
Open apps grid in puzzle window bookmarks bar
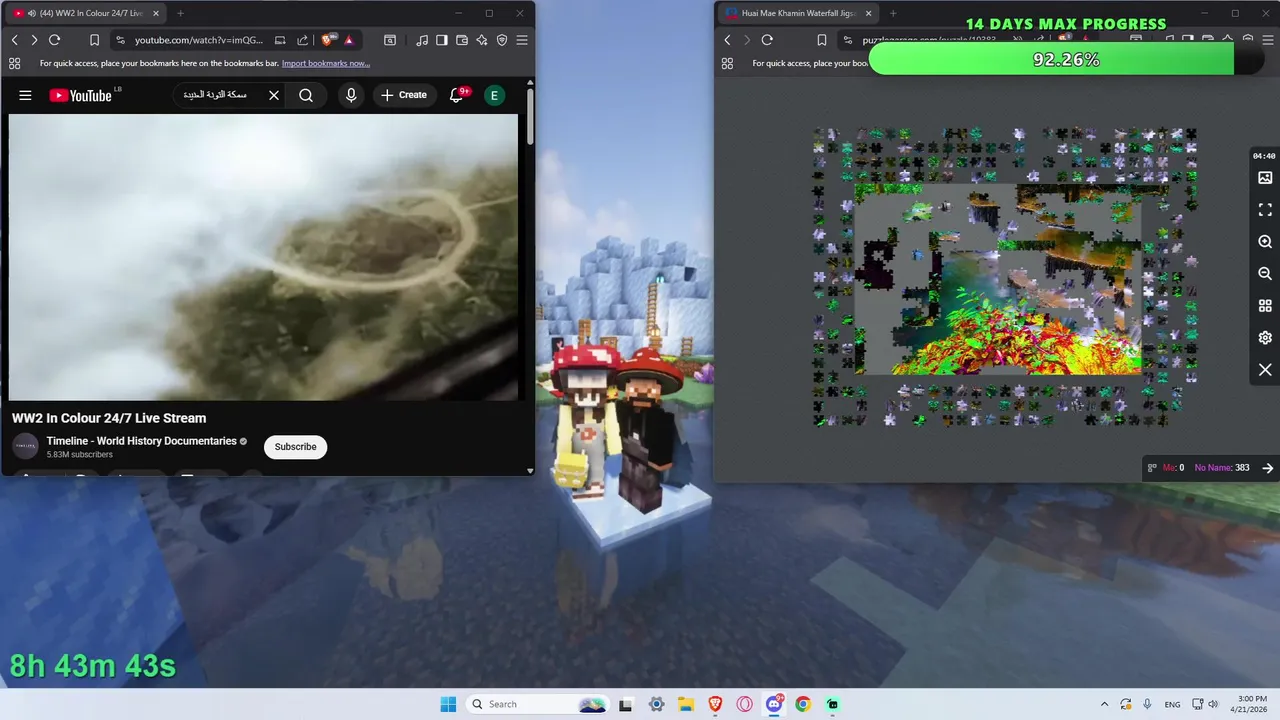(727, 63)
